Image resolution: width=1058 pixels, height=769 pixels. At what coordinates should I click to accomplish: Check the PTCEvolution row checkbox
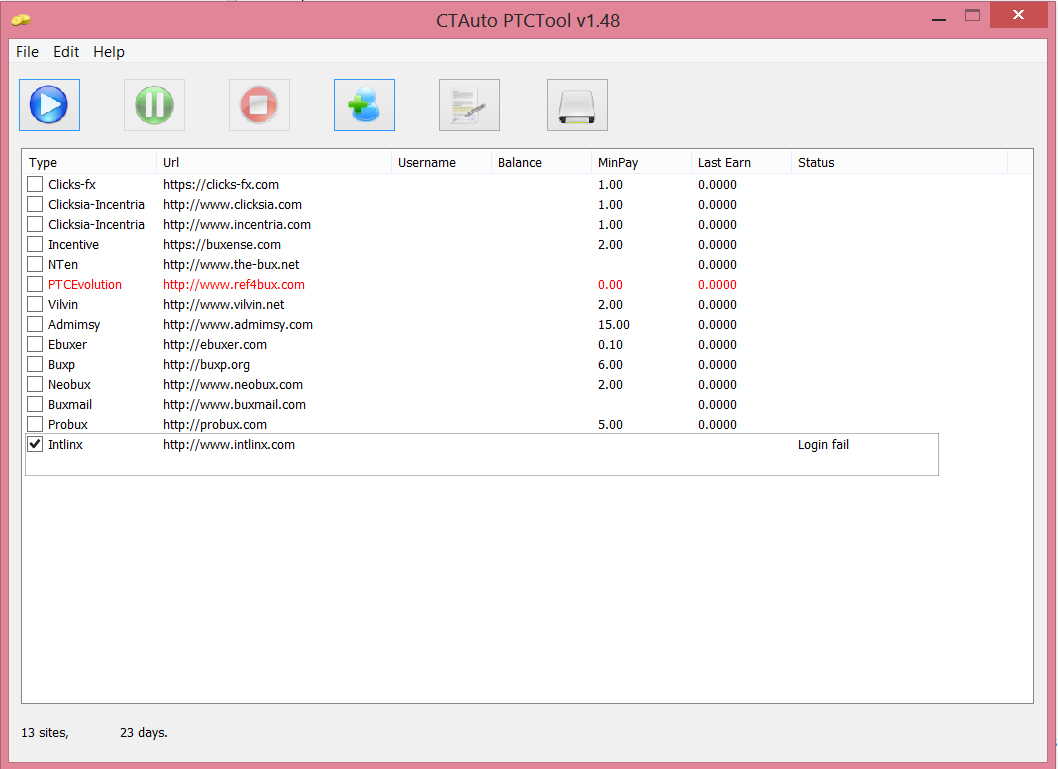(x=35, y=285)
